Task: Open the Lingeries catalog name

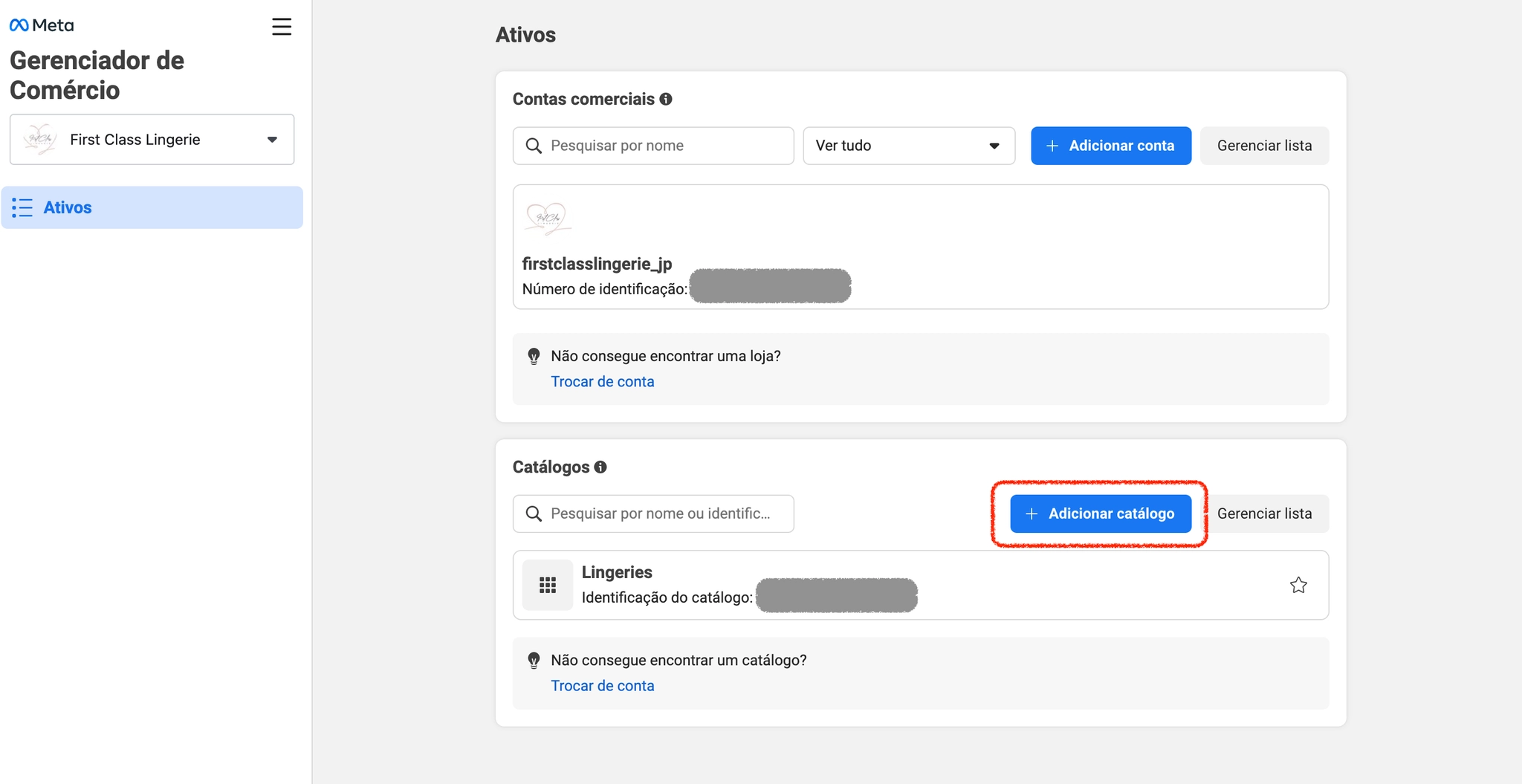Action: coord(617,572)
